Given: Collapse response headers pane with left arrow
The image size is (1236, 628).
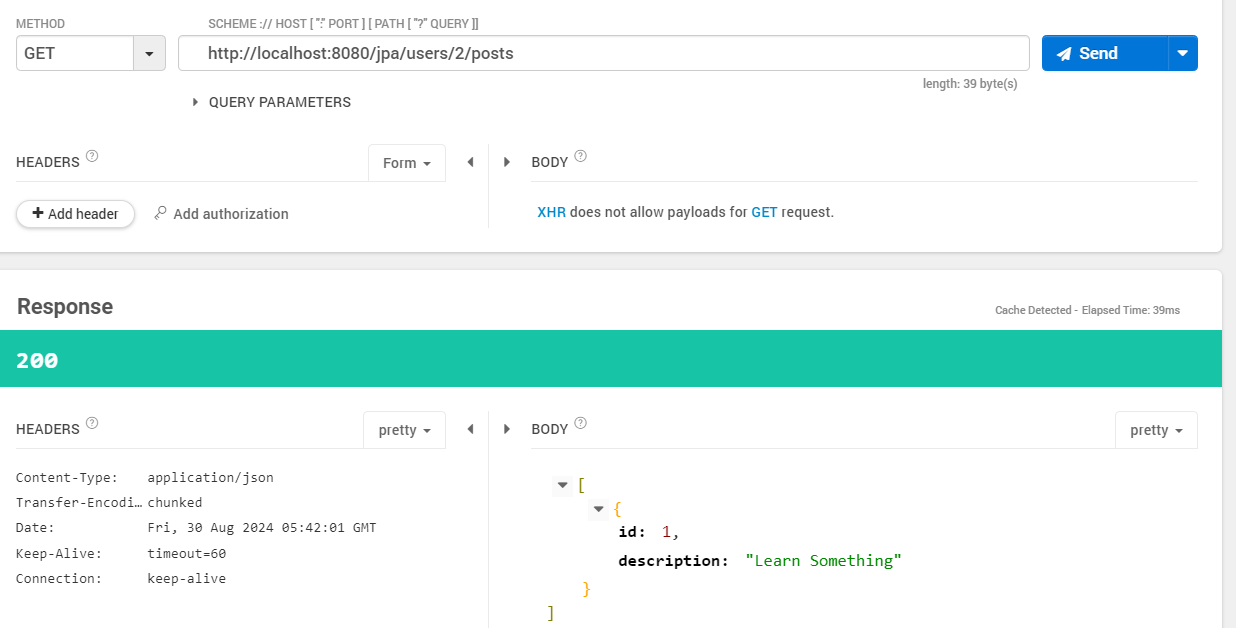Looking at the screenshot, I should pos(470,429).
